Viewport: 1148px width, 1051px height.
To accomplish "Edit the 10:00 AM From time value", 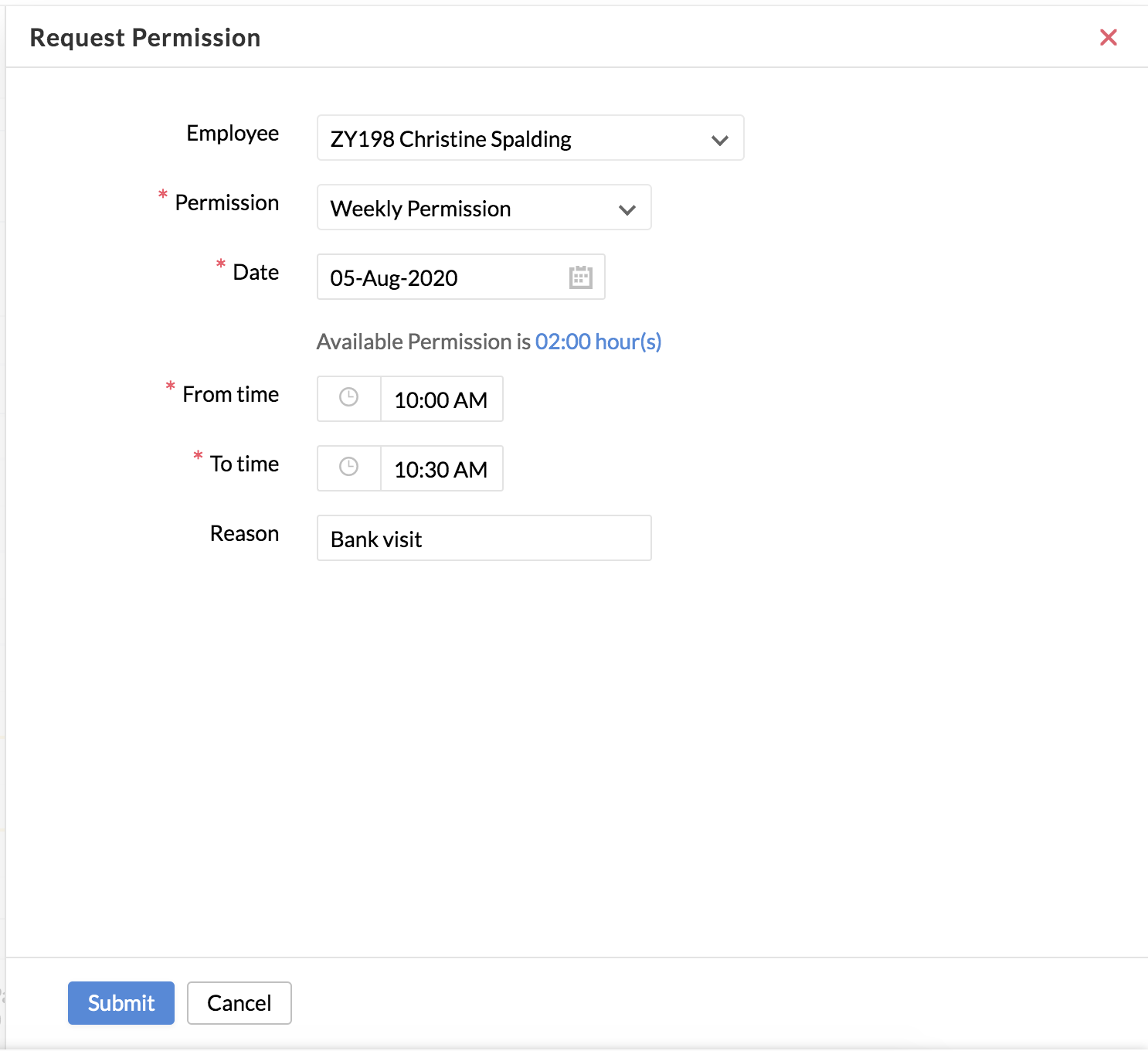I will 440,400.
